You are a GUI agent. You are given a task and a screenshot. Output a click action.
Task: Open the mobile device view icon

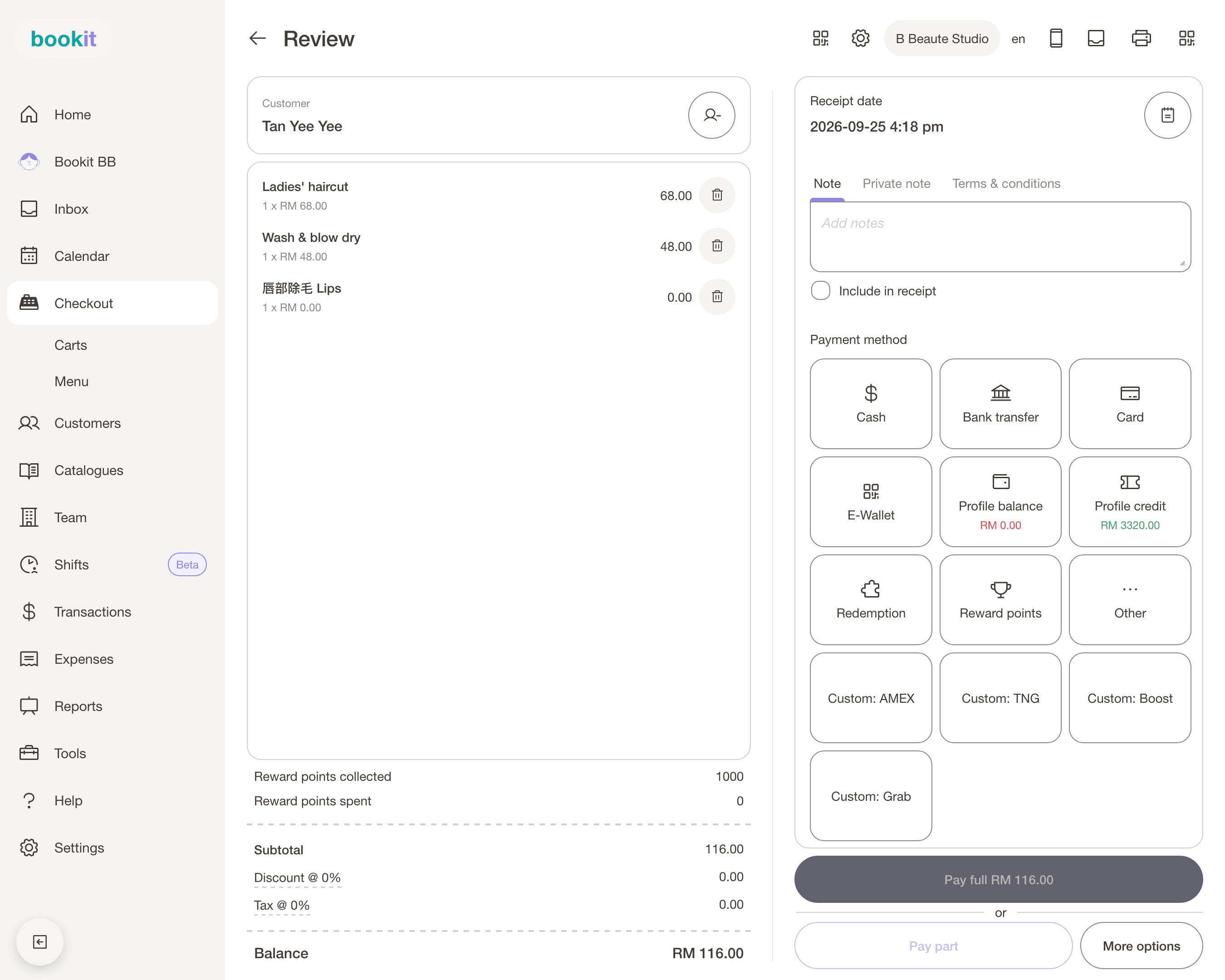pyautogui.click(x=1056, y=39)
